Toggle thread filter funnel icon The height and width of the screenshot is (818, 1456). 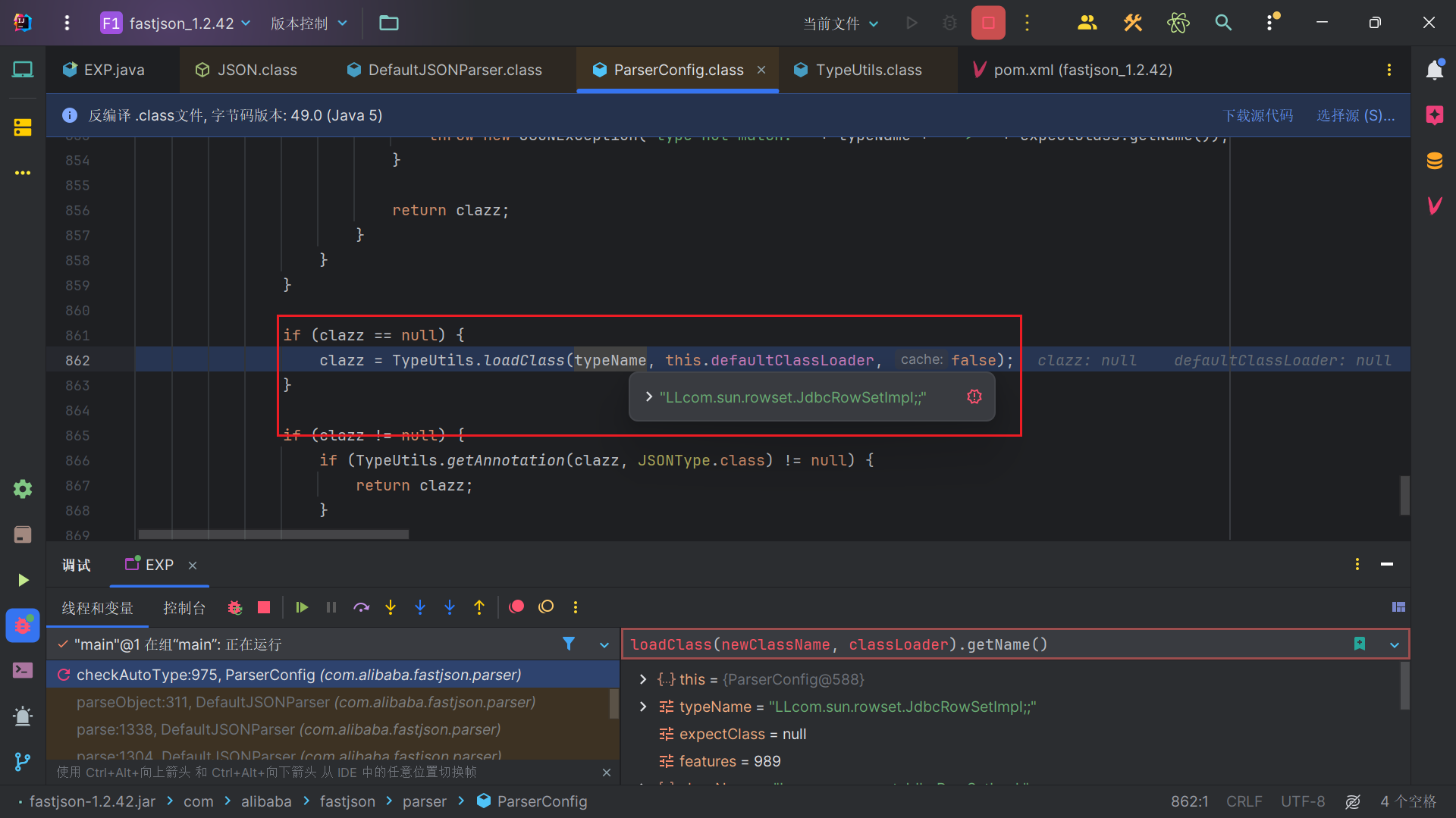[x=569, y=644]
